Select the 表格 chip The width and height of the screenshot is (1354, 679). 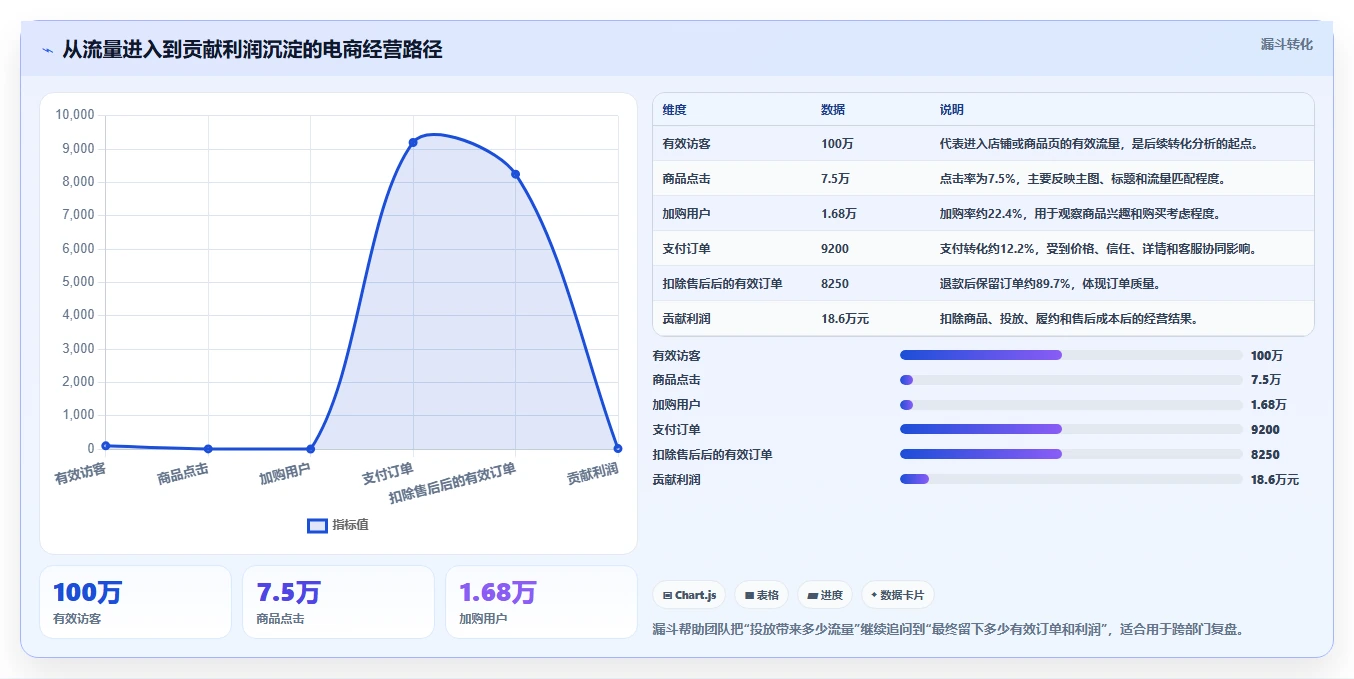(761, 595)
